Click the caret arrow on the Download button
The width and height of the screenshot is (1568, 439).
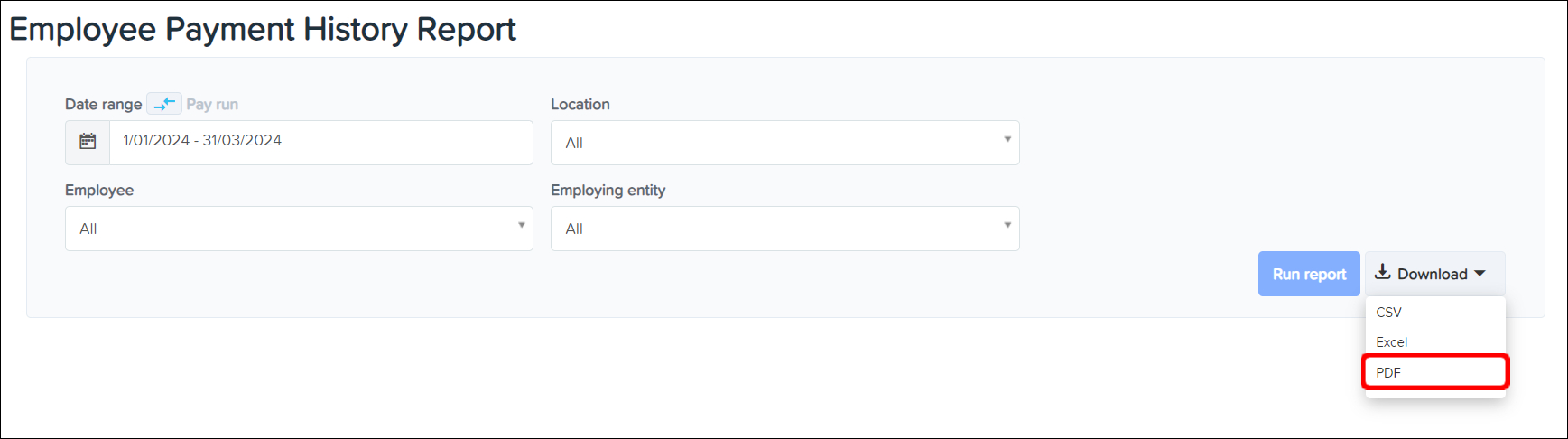[x=1480, y=274]
